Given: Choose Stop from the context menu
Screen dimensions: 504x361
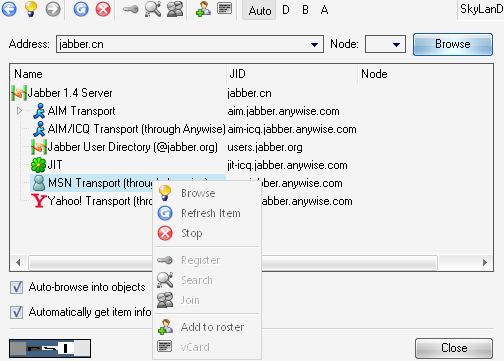Looking at the screenshot, I should [207, 233].
